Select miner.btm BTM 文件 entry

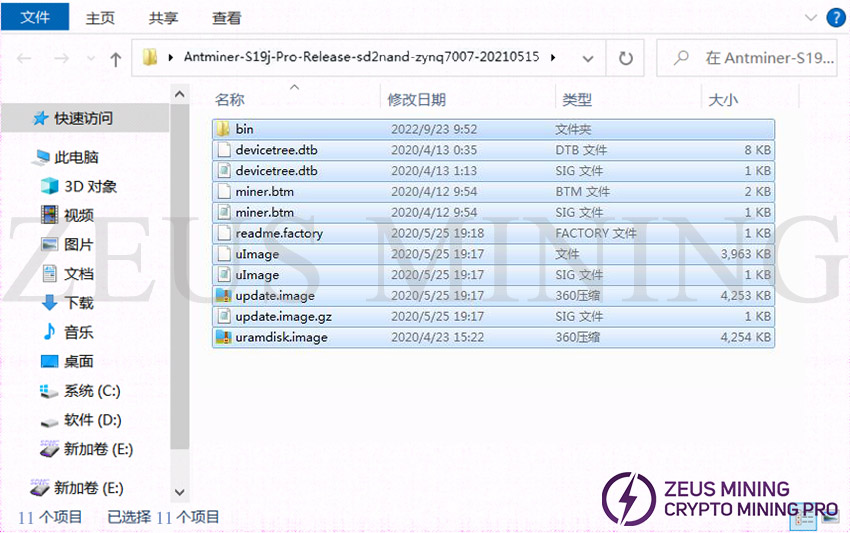[x=493, y=191]
